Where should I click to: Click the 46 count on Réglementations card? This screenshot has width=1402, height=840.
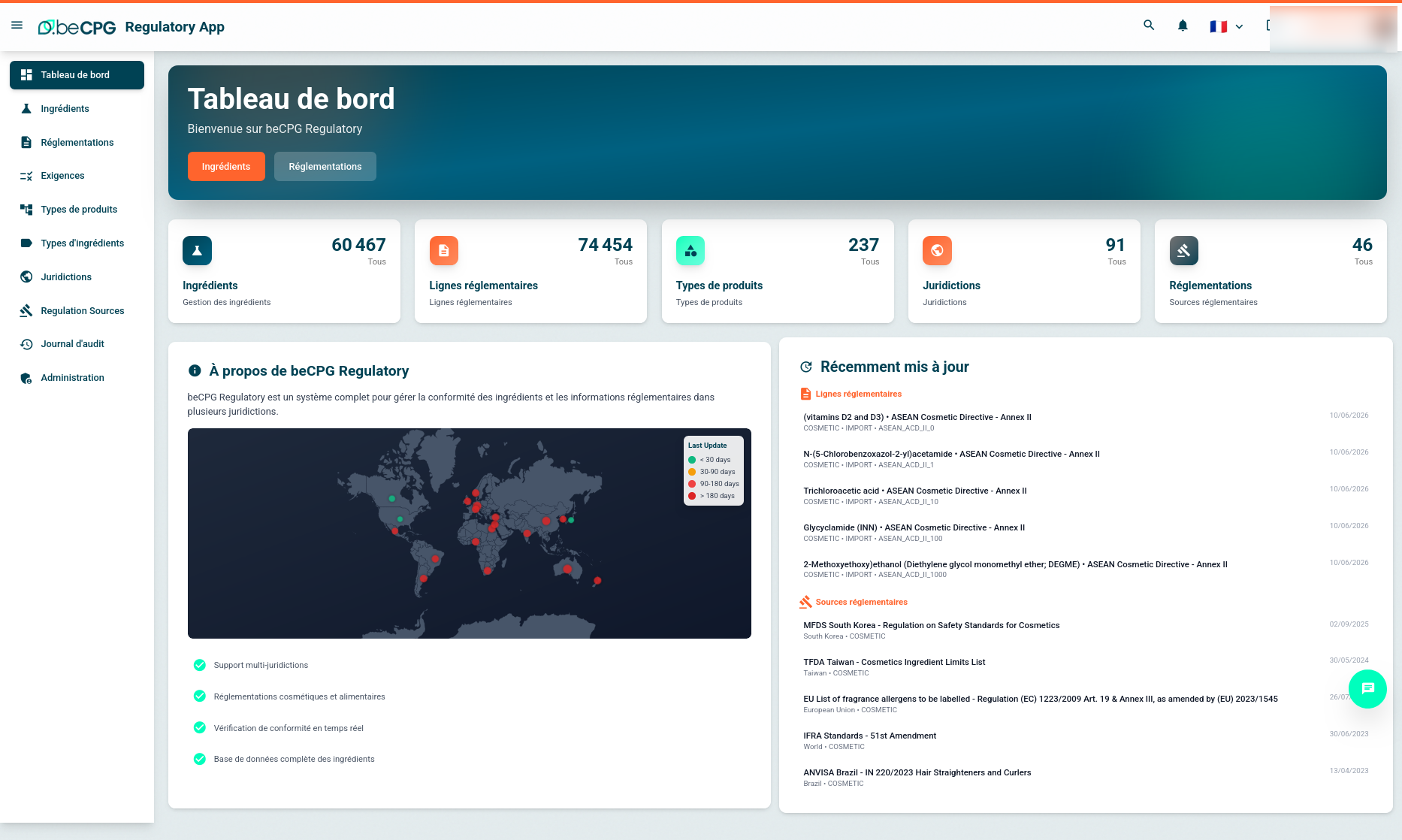pos(1362,245)
